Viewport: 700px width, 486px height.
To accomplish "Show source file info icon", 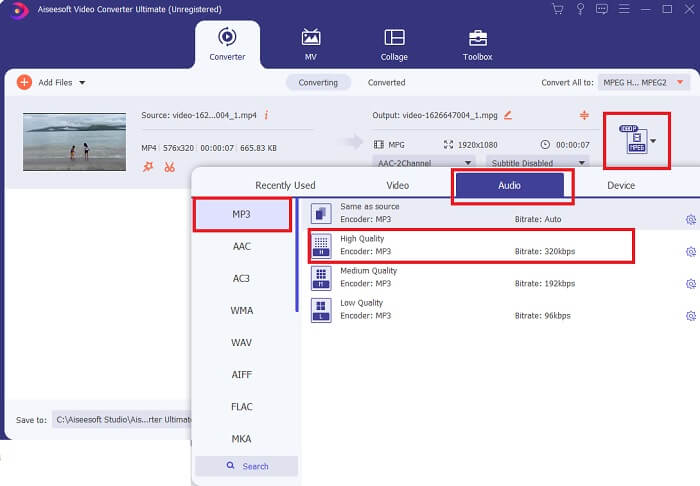I will click(x=267, y=115).
